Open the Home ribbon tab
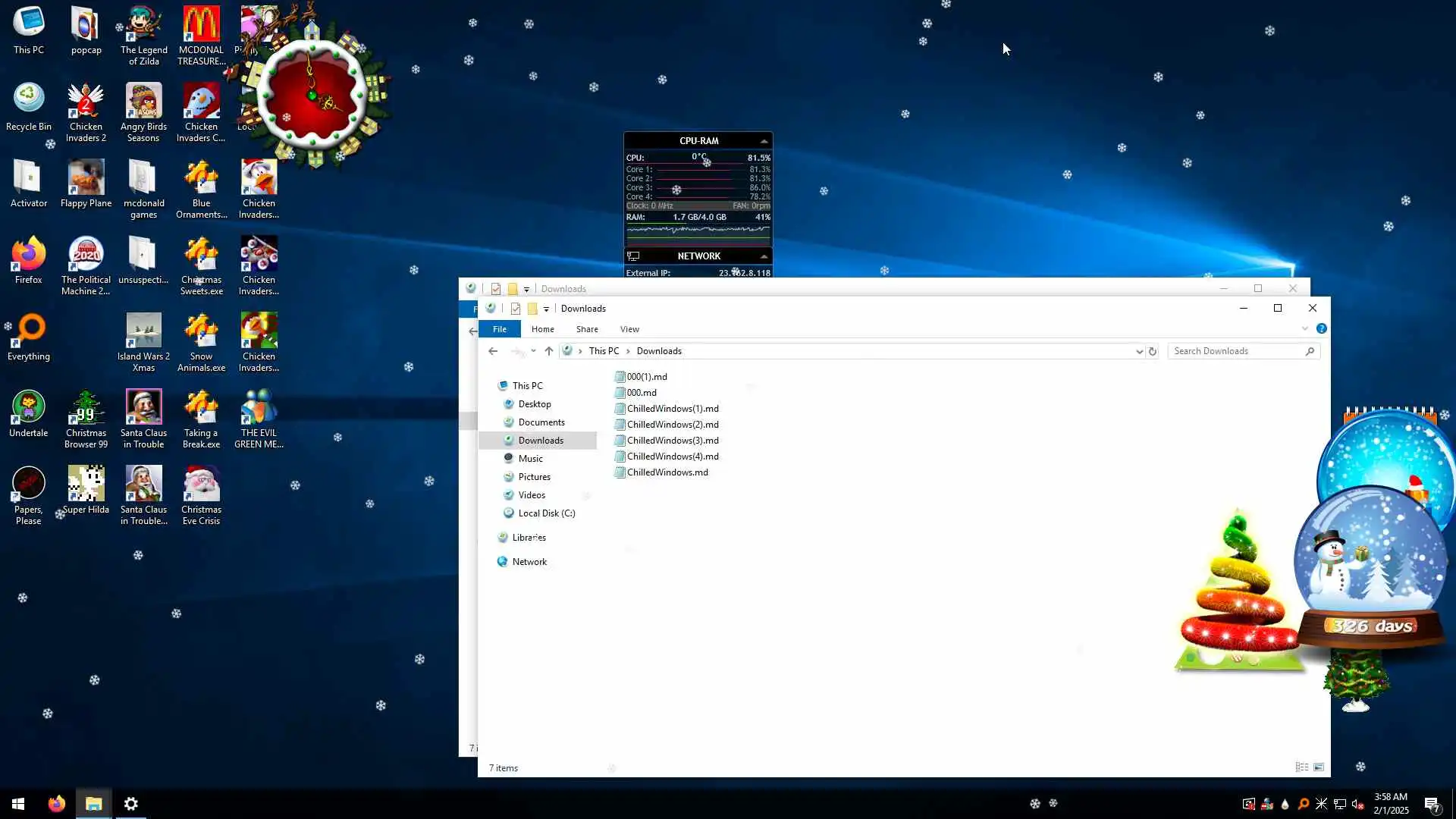Viewport: 1456px width, 819px height. pos(542,329)
